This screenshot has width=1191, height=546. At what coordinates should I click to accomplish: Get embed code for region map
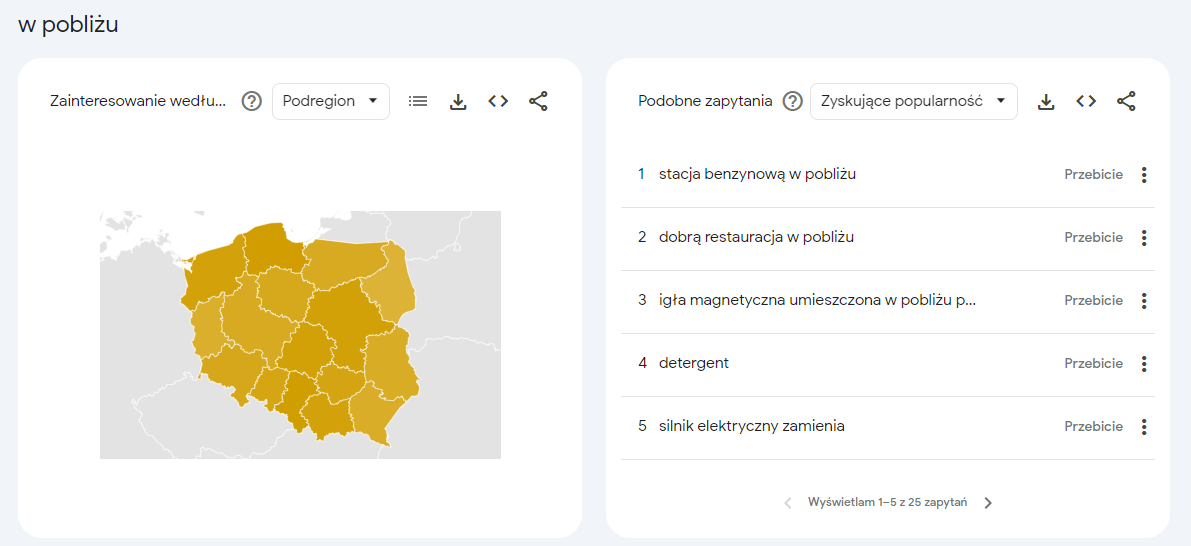[x=498, y=101]
